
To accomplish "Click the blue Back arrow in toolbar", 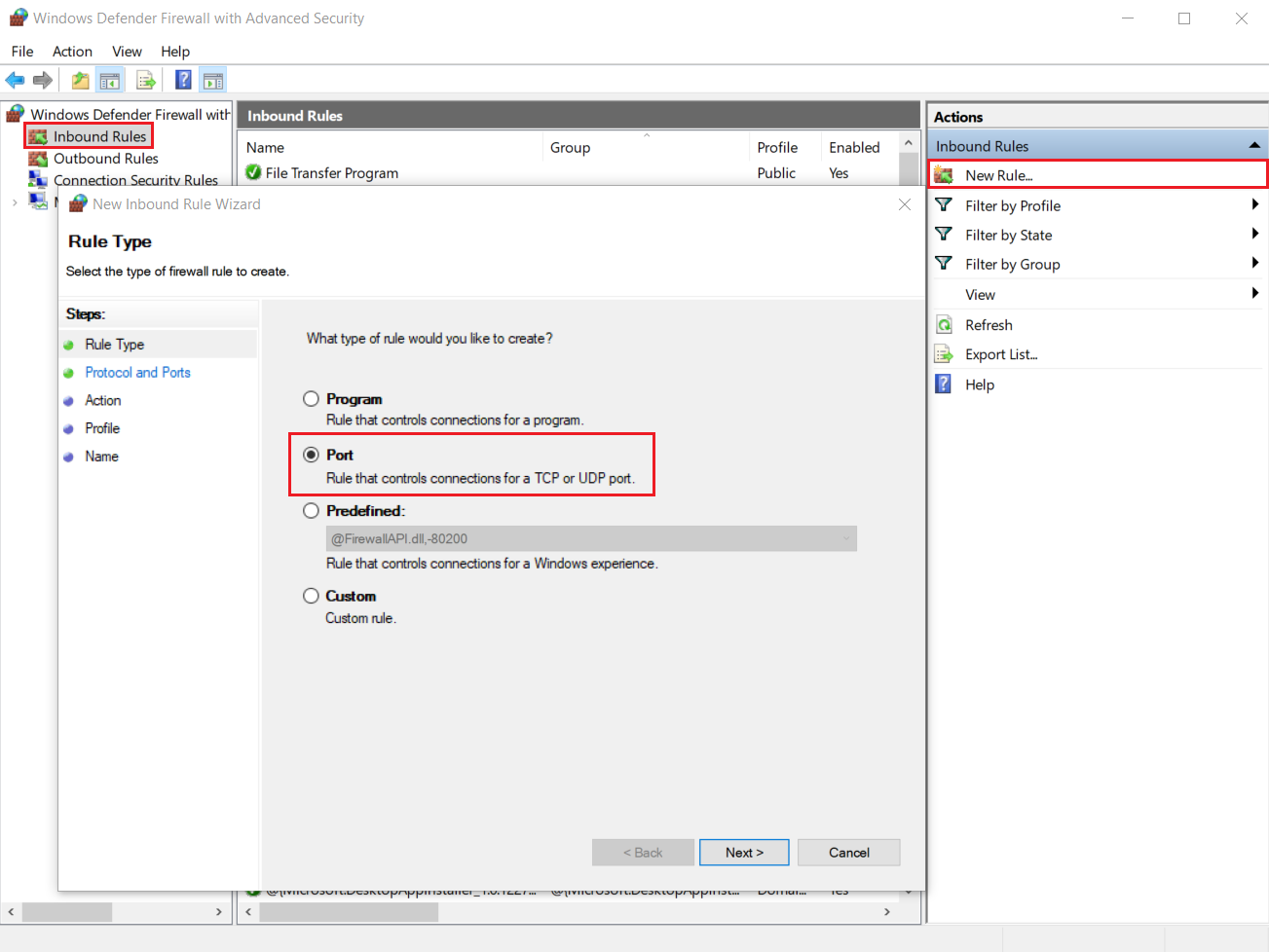I will (15, 80).
